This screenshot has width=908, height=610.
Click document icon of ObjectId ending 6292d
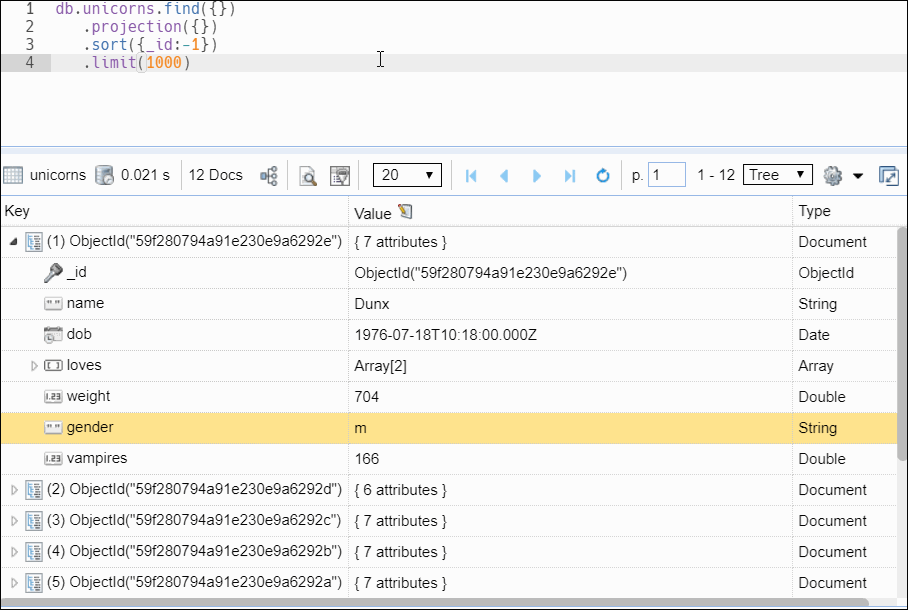(x=34, y=490)
